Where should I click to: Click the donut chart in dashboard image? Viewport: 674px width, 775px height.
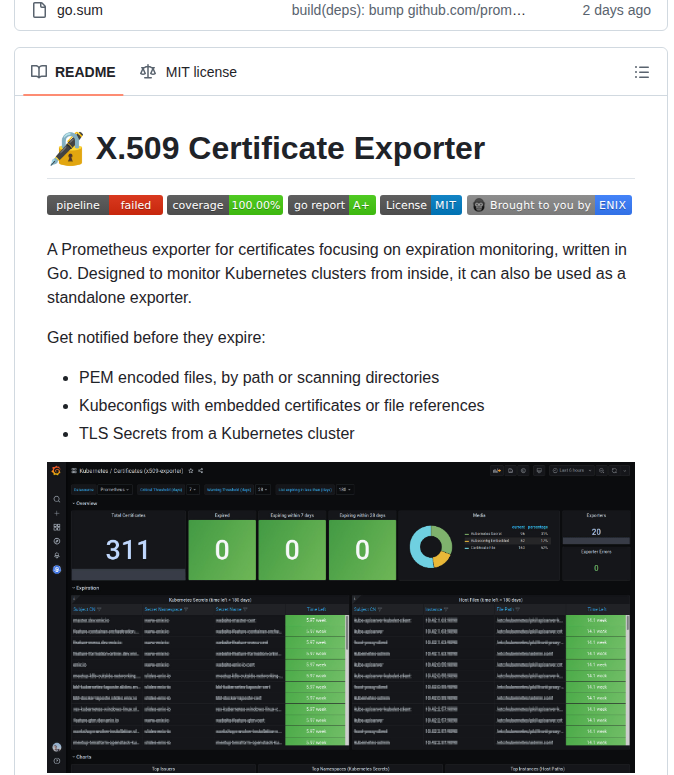coord(430,547)
